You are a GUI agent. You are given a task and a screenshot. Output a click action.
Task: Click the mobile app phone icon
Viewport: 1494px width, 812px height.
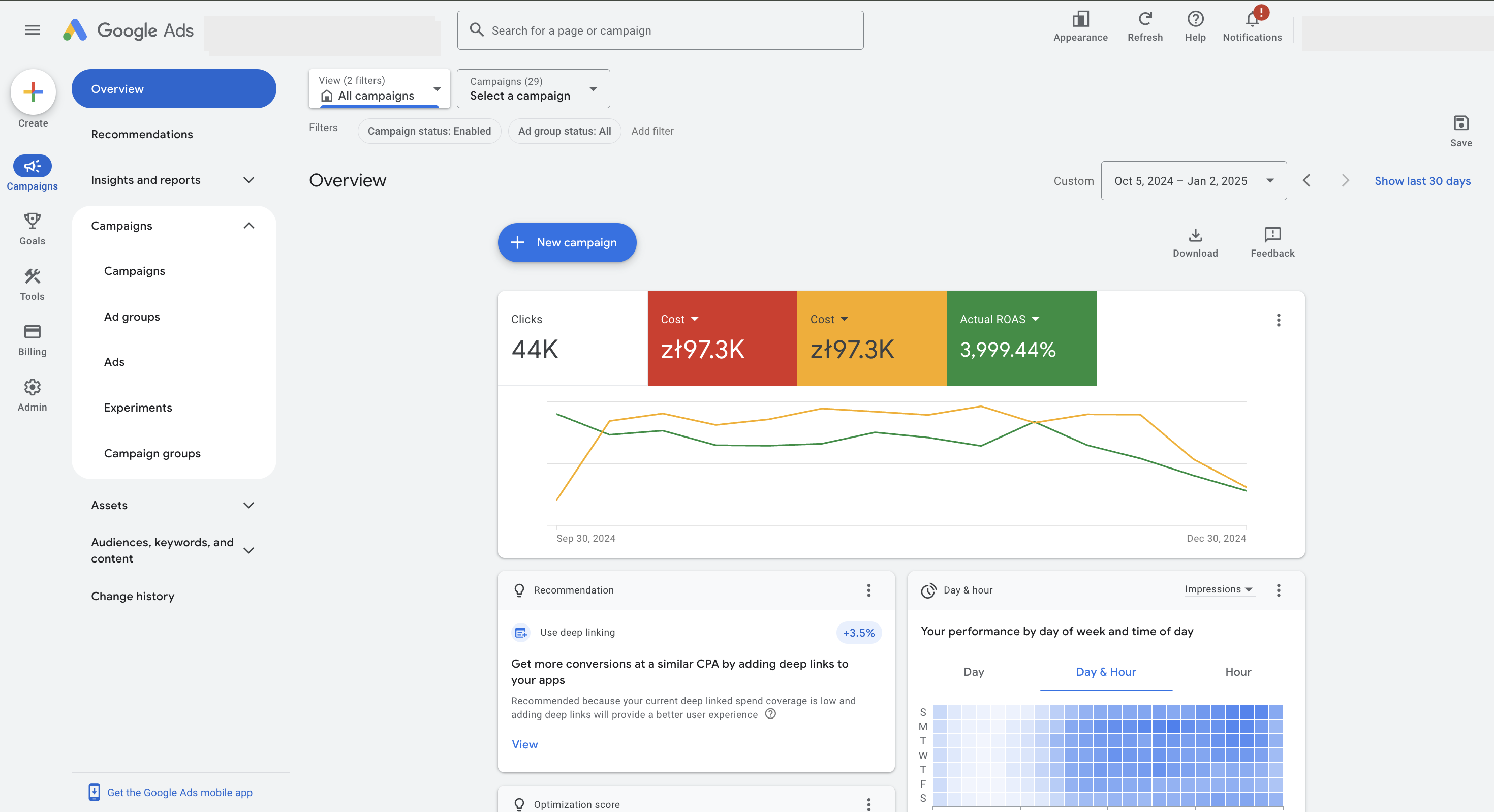click(x=94, y=792)
